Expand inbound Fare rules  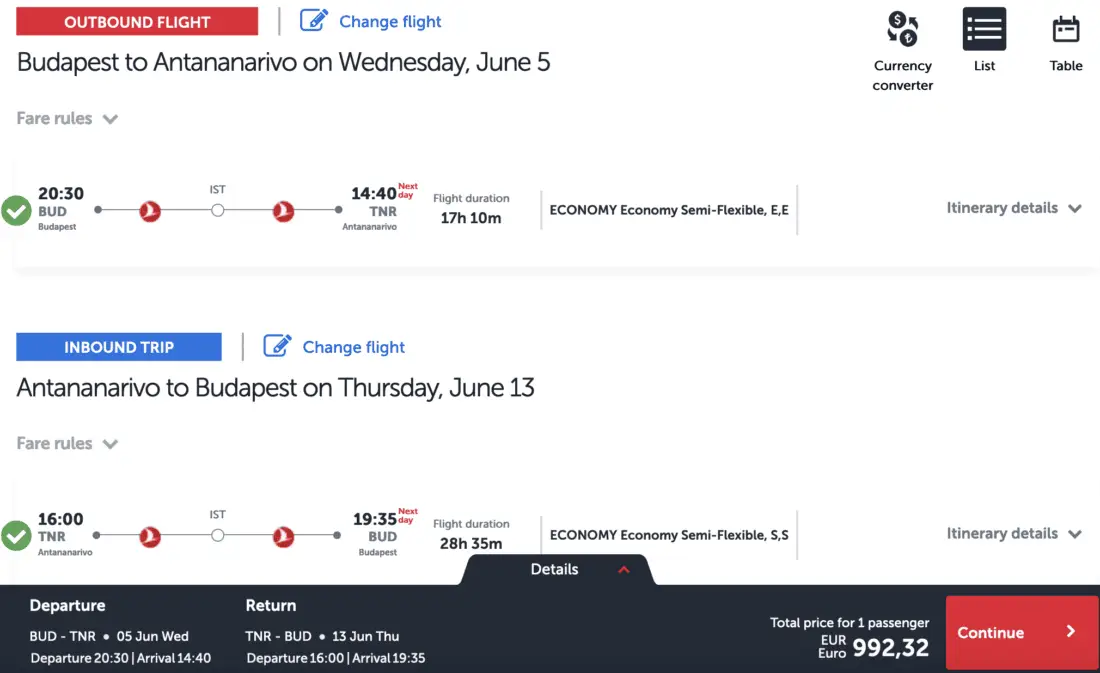[67, 443]
